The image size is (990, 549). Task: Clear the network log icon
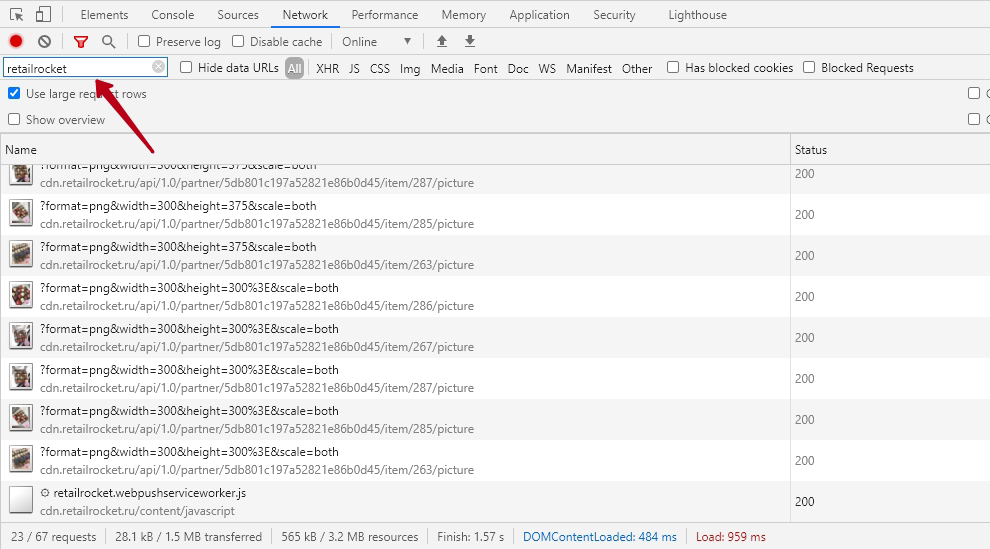(44, 41)
